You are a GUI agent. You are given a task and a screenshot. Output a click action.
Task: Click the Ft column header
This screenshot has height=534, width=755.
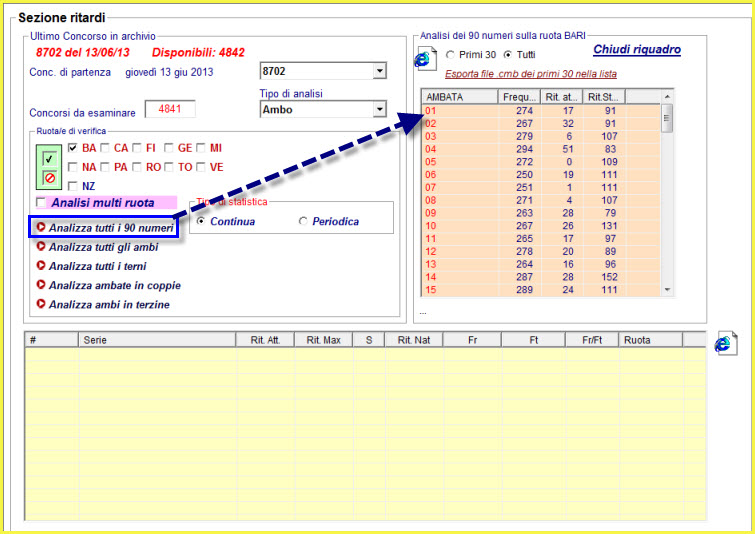click(534, 340)
